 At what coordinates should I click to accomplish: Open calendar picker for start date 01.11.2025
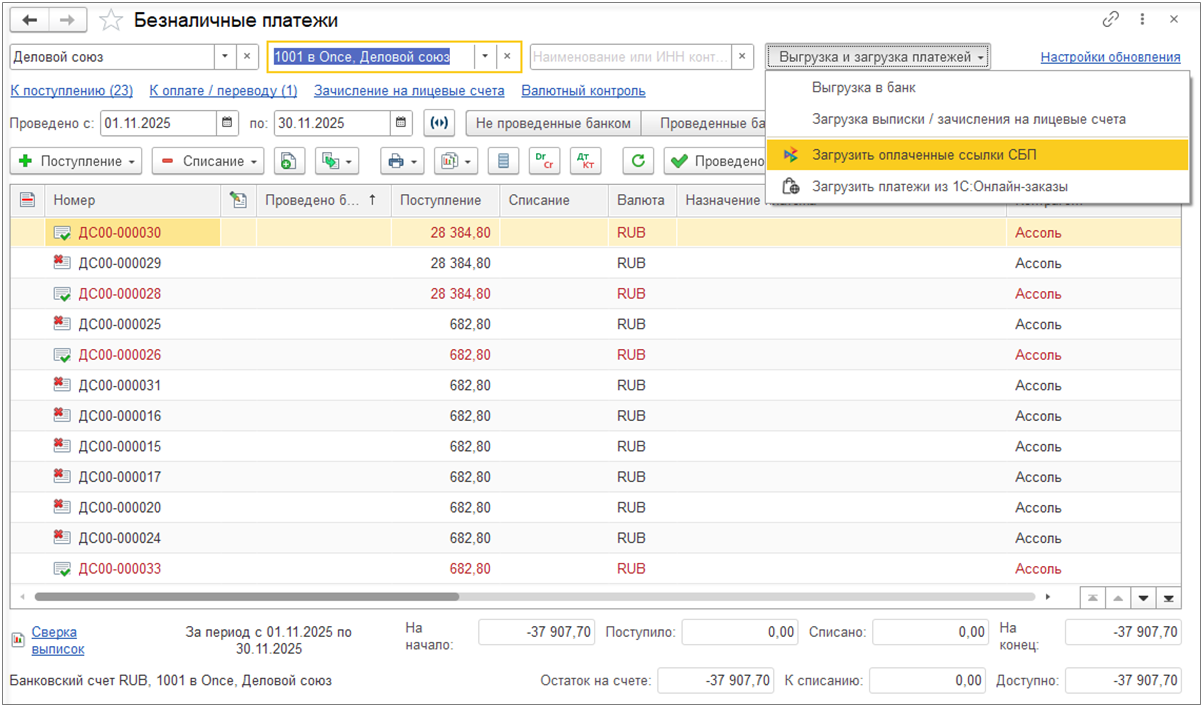[x=228, y=123]
